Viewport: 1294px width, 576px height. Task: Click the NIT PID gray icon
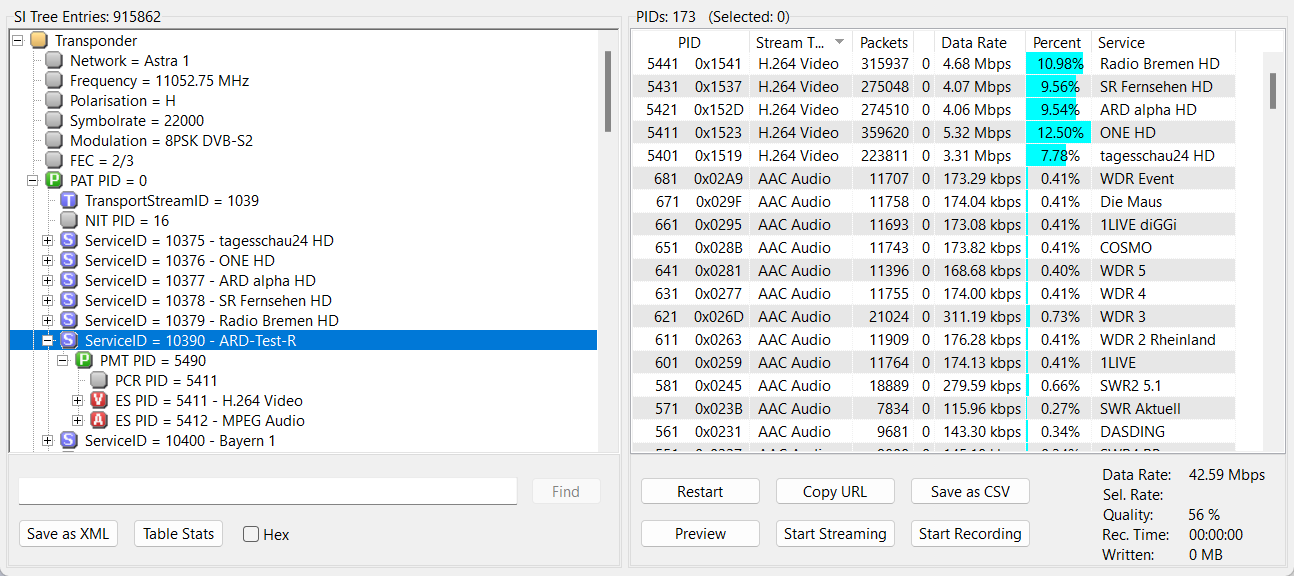[x=69, y=221]
